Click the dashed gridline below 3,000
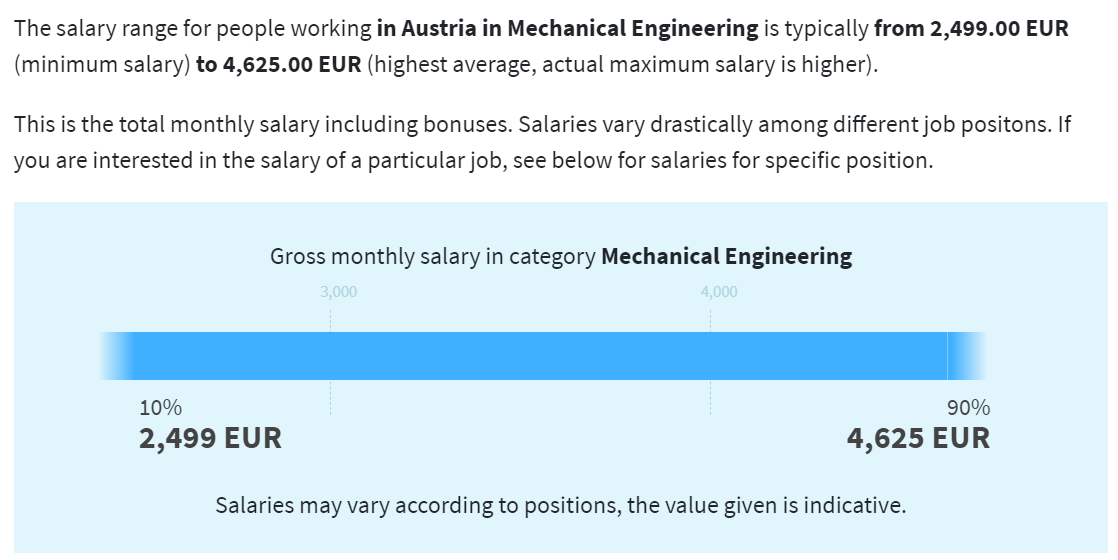Viewport: 1118px width, 560px height. coord(330,362)
